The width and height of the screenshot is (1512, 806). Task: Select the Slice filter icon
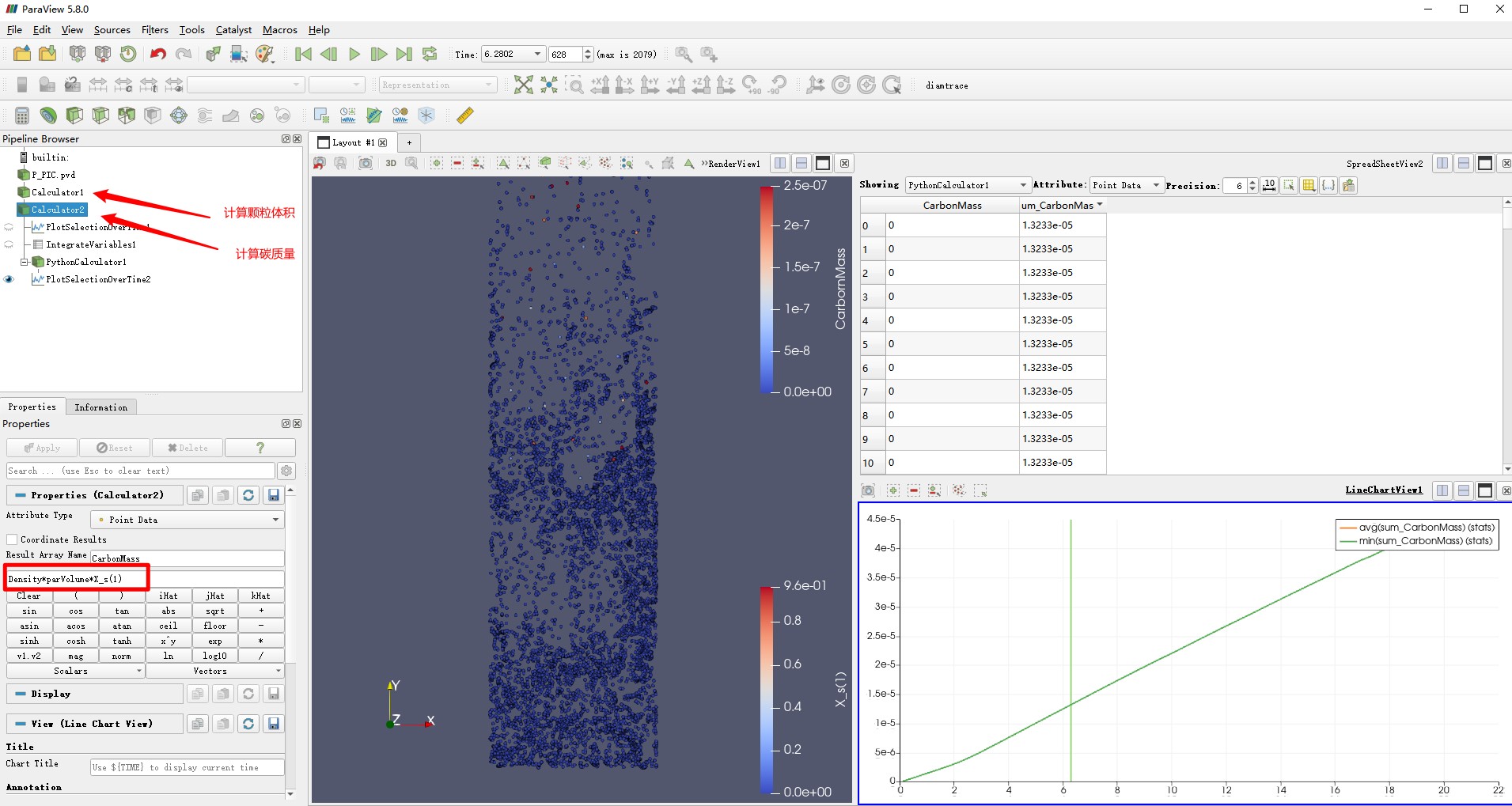click(x=100, y=115)
